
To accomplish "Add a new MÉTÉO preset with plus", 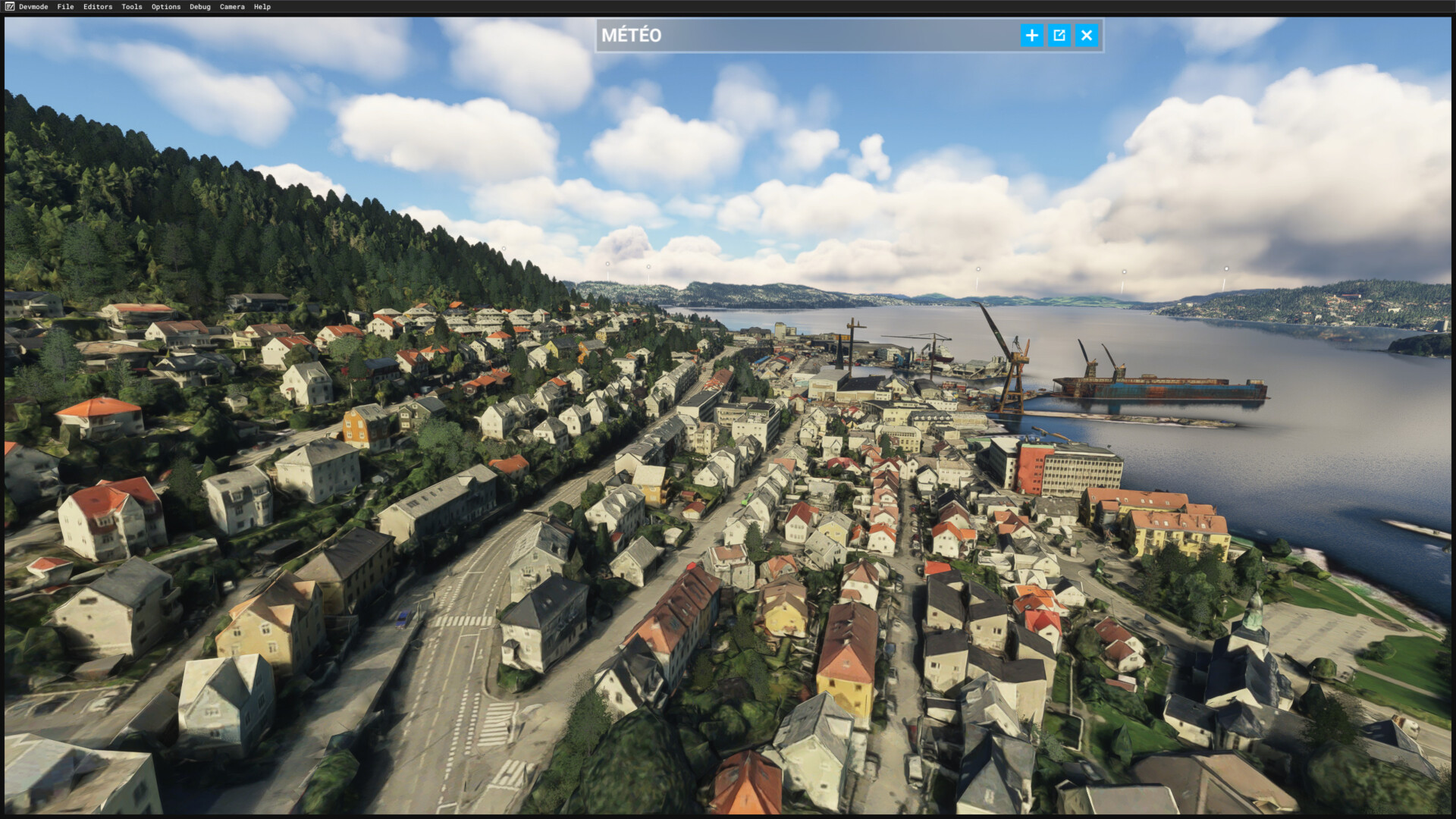I will [x=1031, y=35].
